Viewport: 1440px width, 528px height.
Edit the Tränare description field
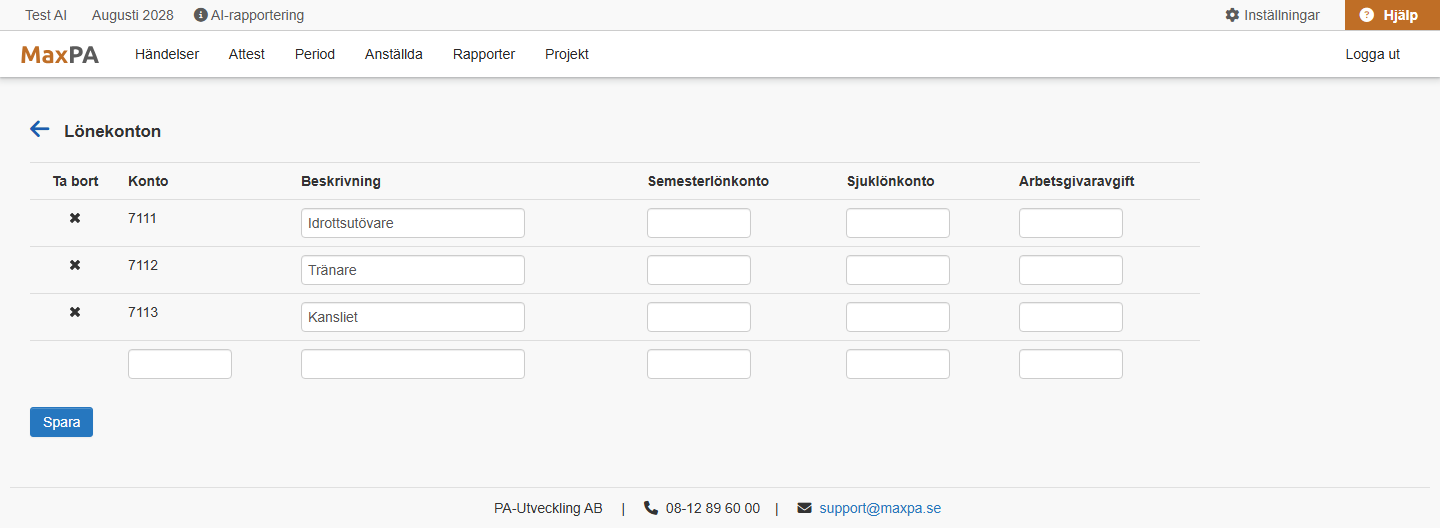[413, 270]
